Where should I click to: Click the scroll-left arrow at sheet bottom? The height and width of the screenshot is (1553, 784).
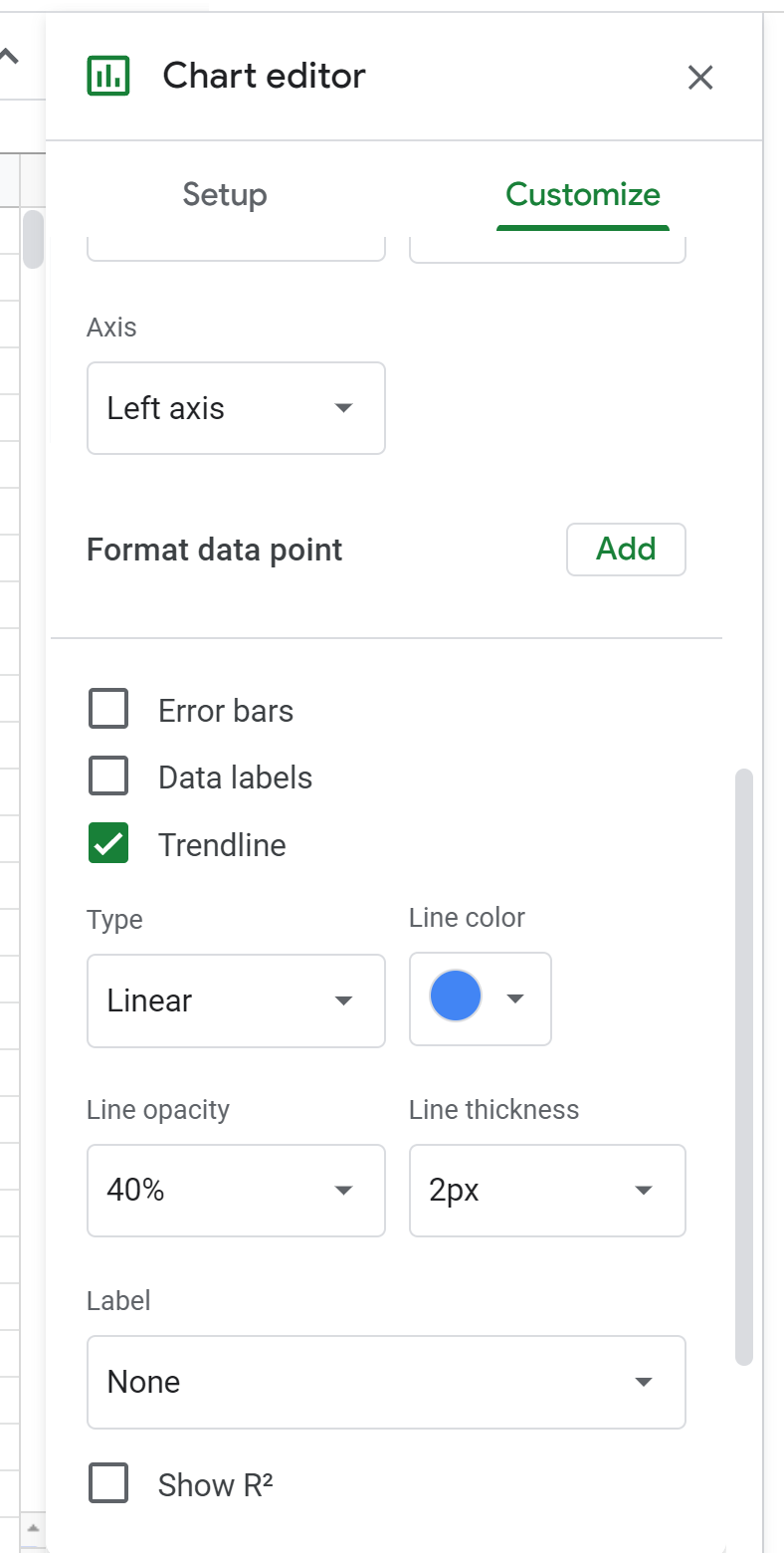pos(33,1527)
